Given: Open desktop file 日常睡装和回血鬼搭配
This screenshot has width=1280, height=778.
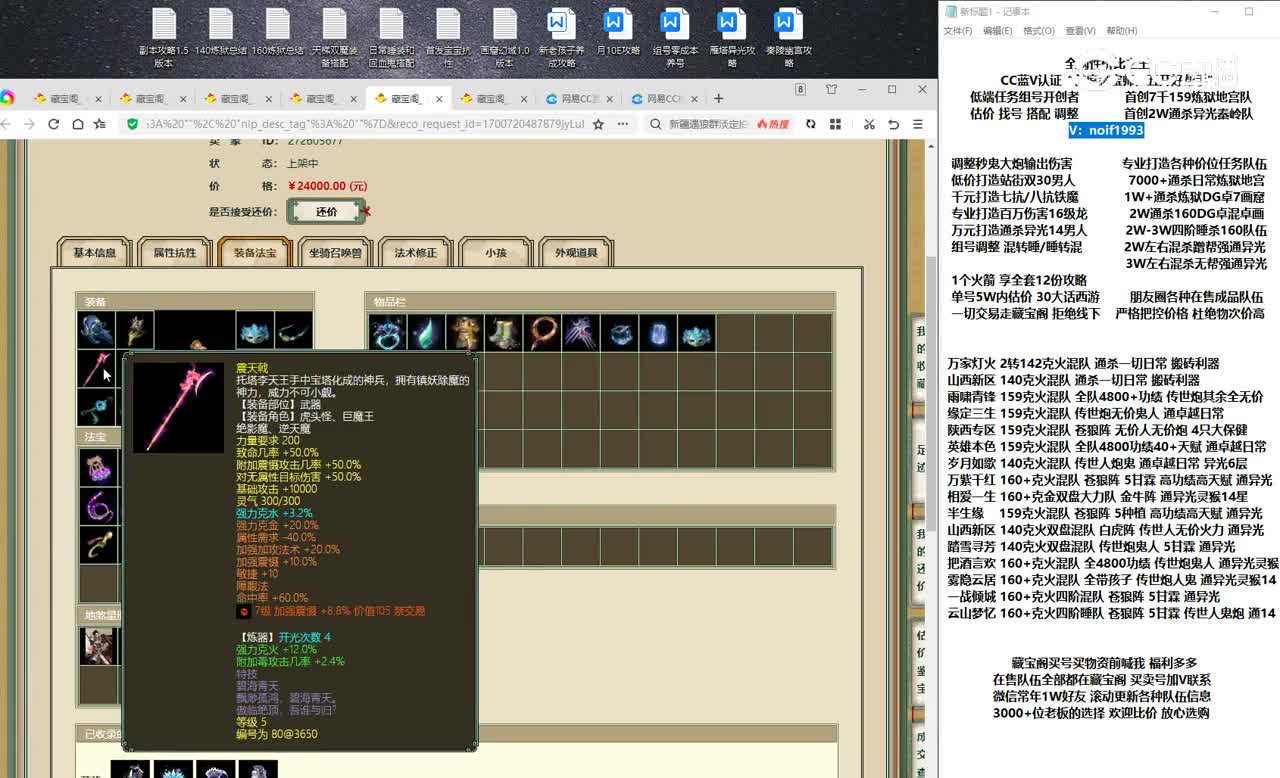Looking at the screenshot, I should click(x=391, y=38).
